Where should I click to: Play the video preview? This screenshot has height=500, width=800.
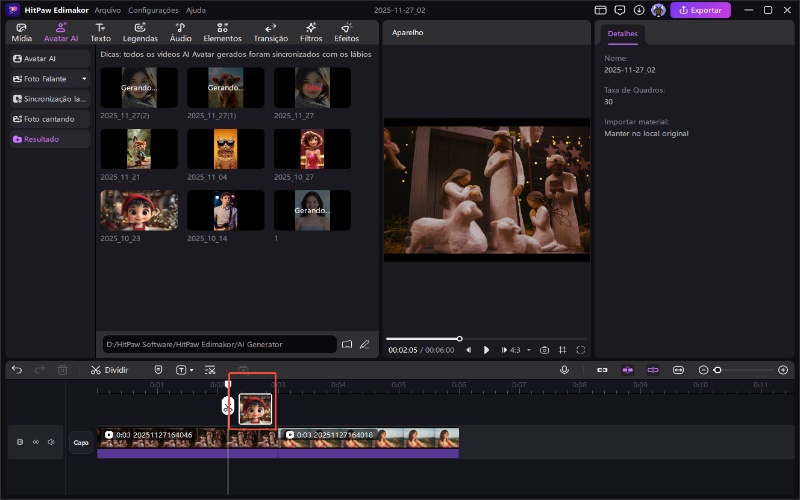487,350
